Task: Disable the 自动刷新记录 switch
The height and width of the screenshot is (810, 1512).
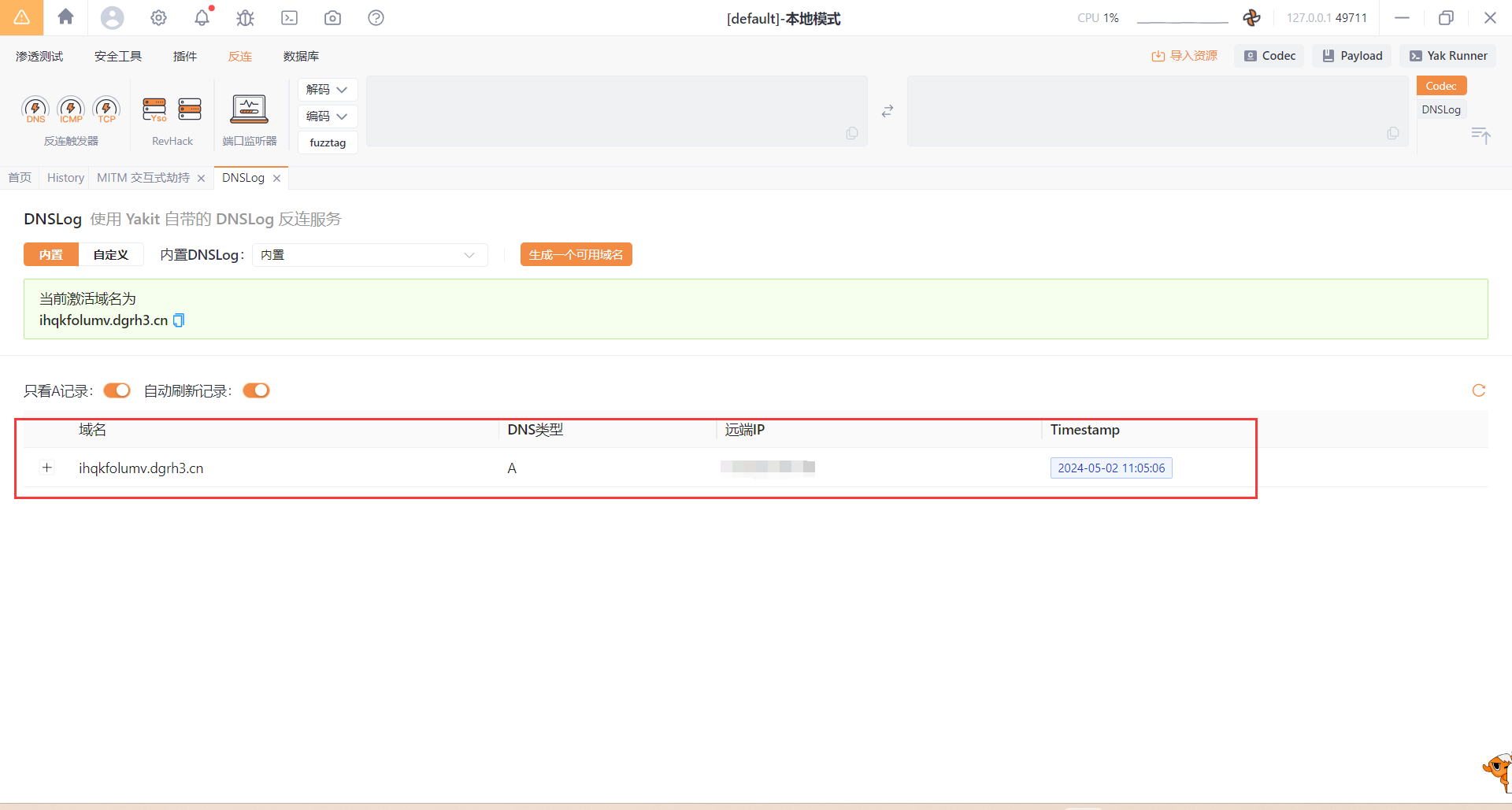Action: click(256, 391)
